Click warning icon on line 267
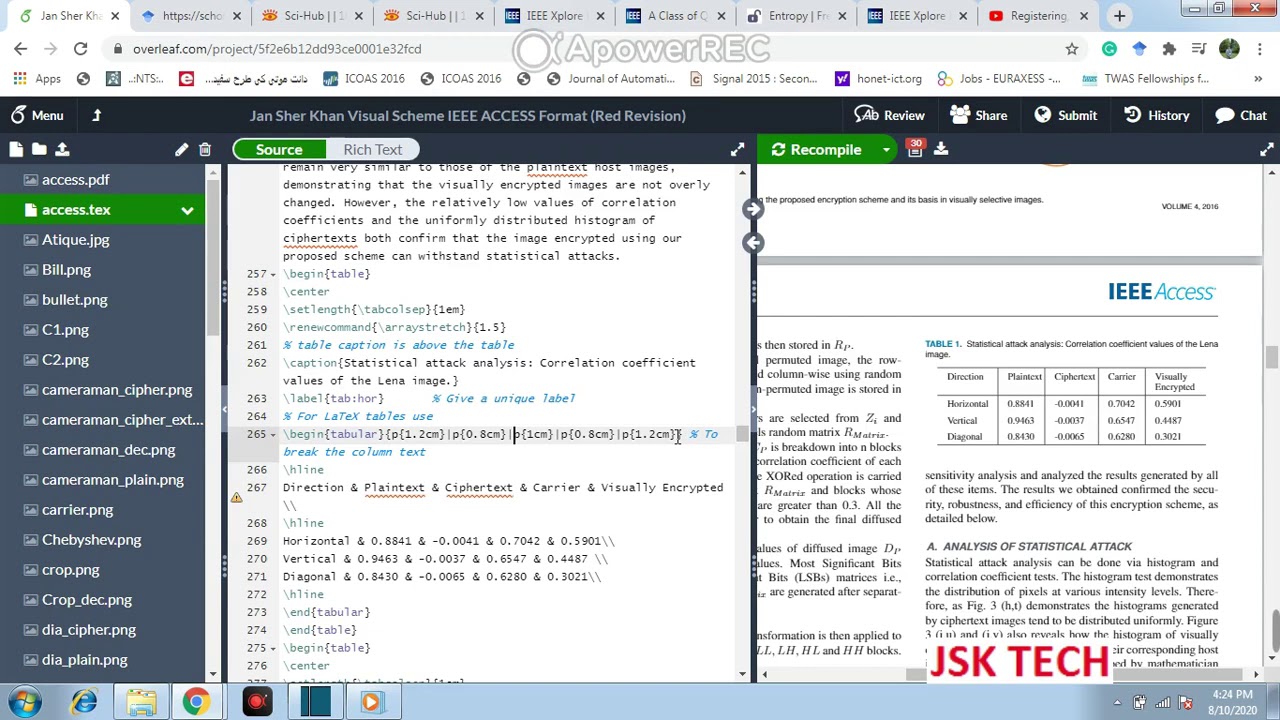Image resolution: width=1280 pixels, height=720 pixels. [237, 497]
